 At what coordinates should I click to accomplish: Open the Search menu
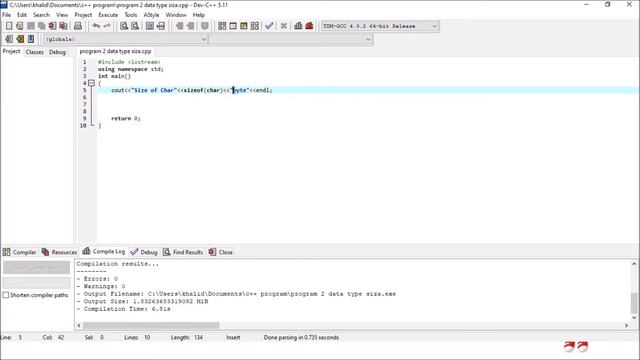coord(41,15)
